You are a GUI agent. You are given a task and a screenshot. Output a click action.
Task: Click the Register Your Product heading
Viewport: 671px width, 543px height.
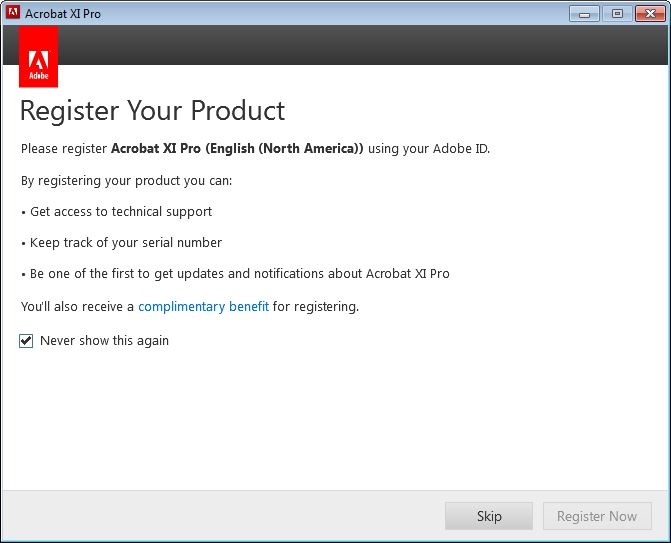pos(153,111)
